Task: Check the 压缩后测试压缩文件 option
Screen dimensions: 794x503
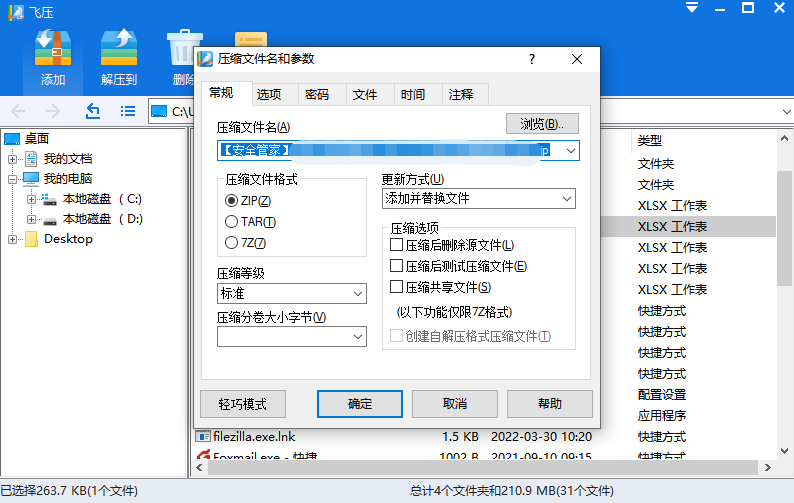Action: pos(397,266)
